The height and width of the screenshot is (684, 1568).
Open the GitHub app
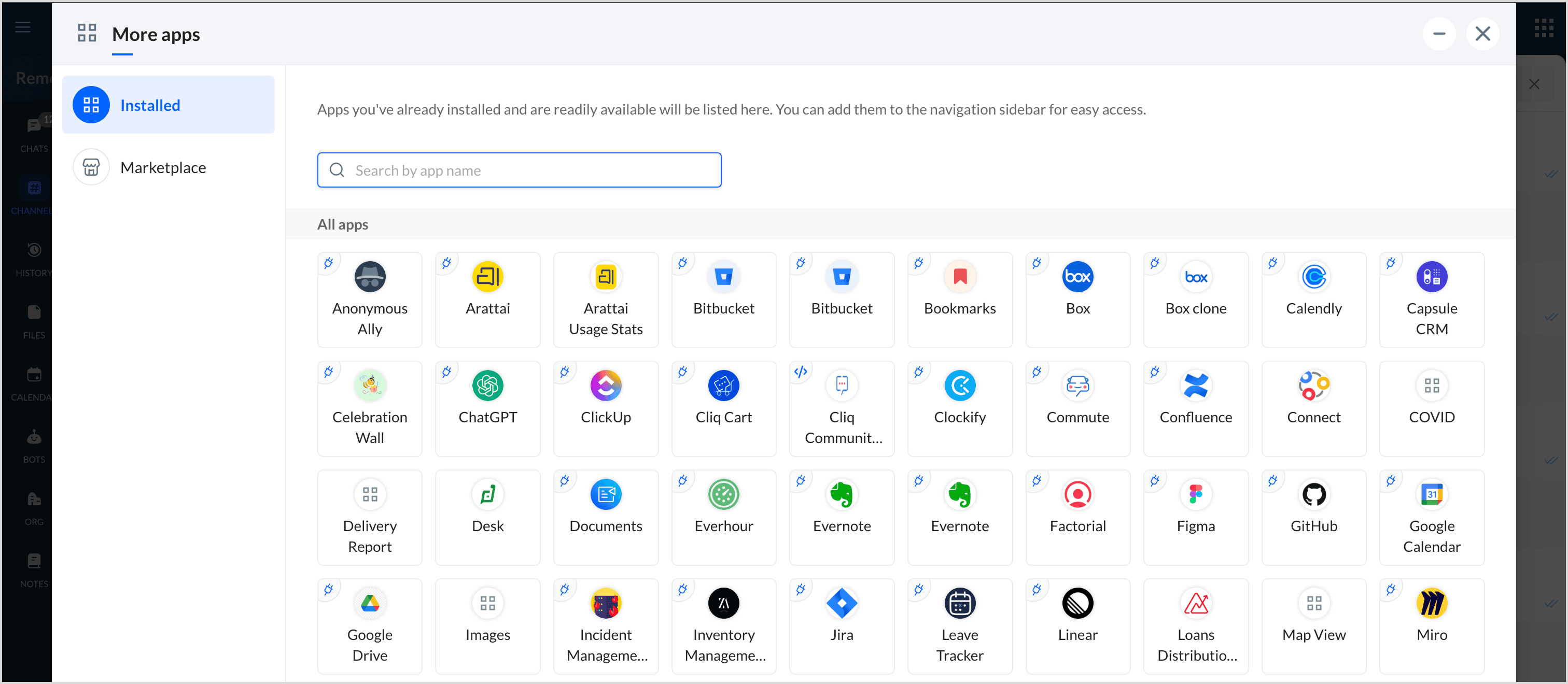[1313, 518]
